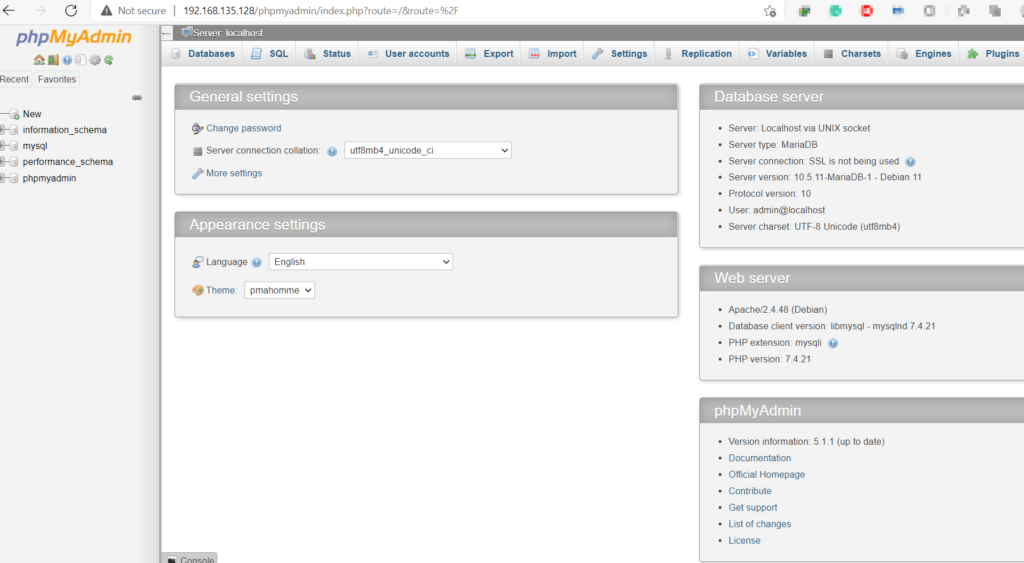Screen dimensions: 1024x563
Task: Open the MariaDB documentation page icon in sidebar
Action: (80, 60)
